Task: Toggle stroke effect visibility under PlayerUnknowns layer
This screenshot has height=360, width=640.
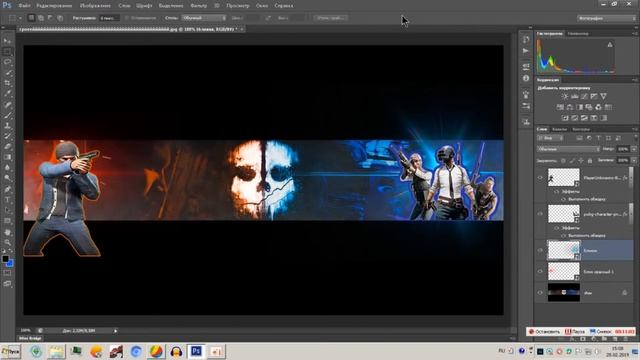Action: tap(564, 199)
